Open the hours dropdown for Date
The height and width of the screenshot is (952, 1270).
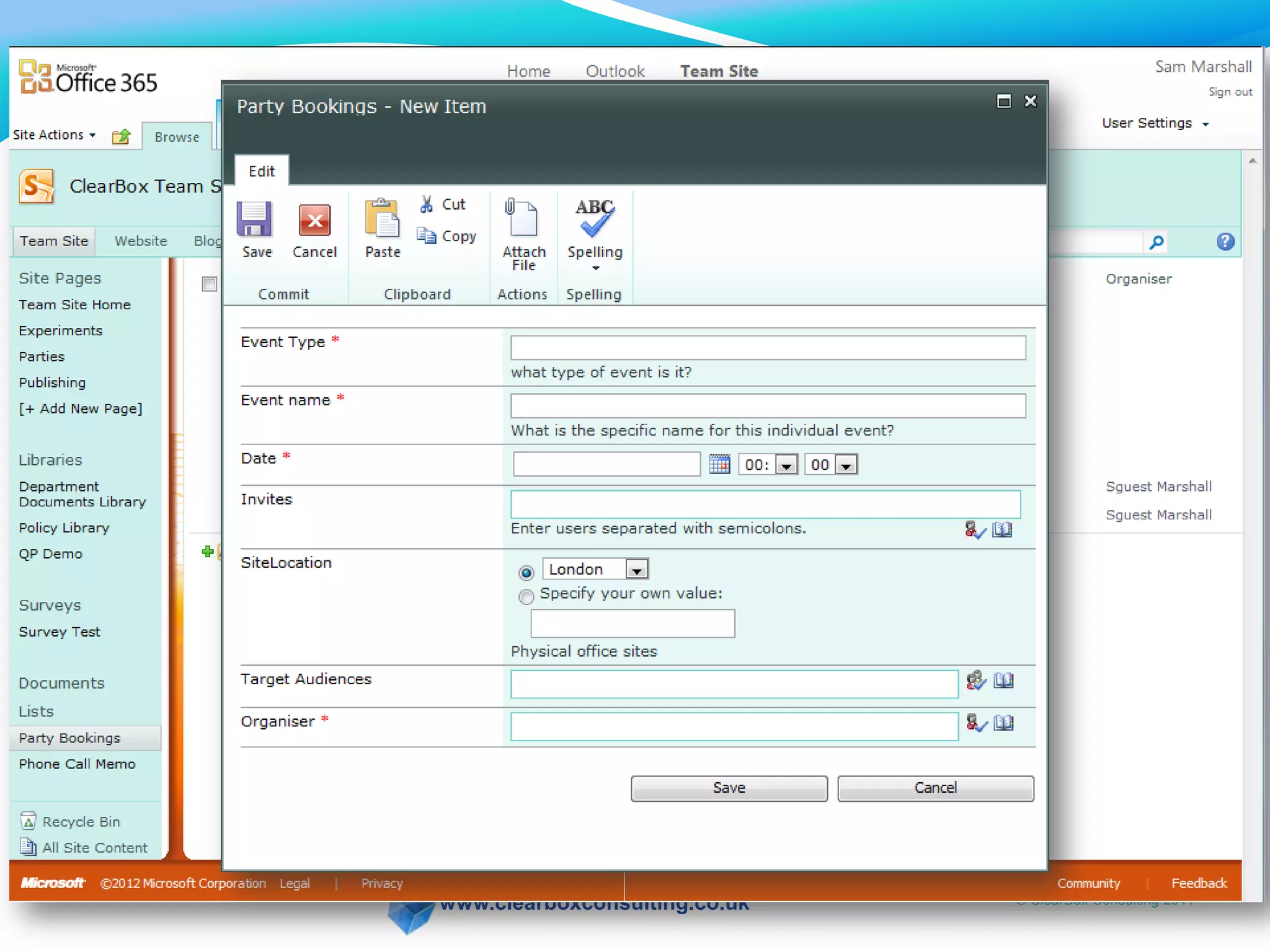(x=786, y=465)
